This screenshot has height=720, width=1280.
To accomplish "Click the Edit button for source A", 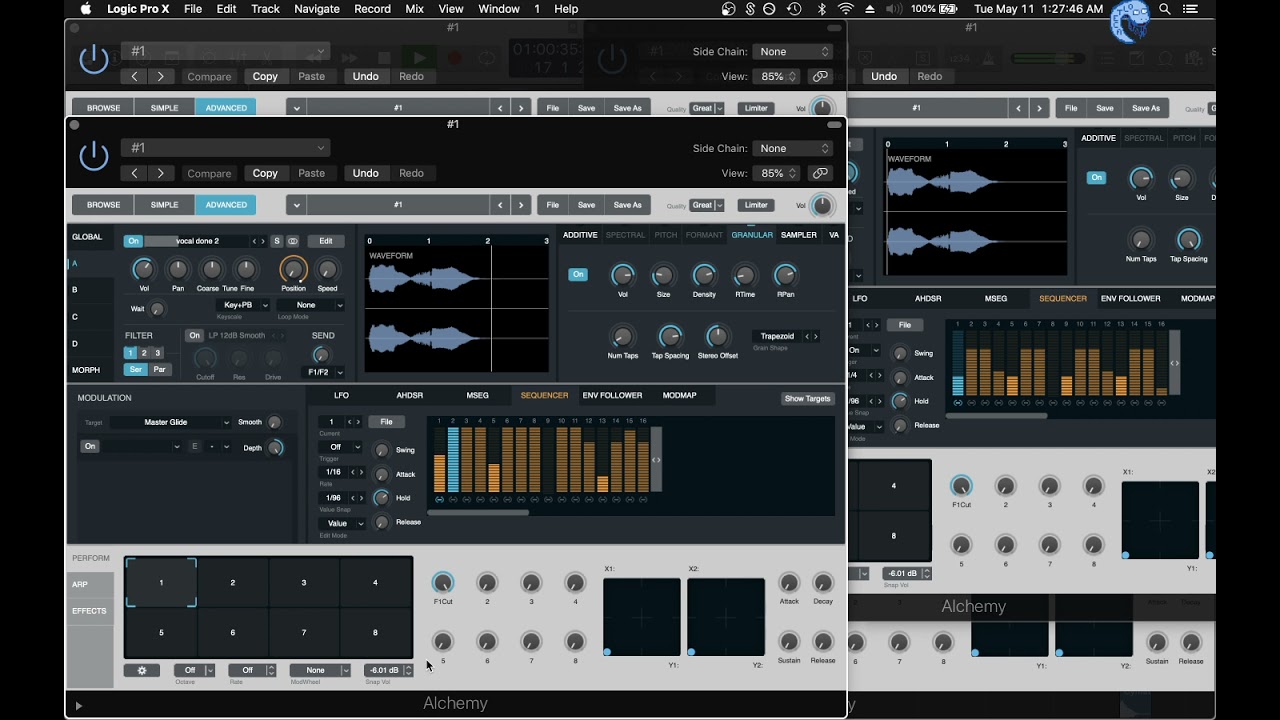I will pyautogui.click(x=326, y=241).
